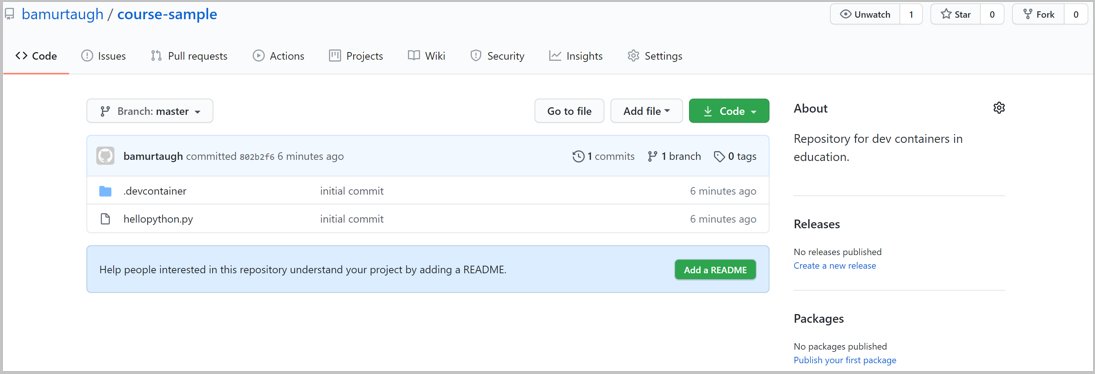Screen dimensions: 1095x374
Task: Click the .devcontainer folder icon
Action: point(105,191)
